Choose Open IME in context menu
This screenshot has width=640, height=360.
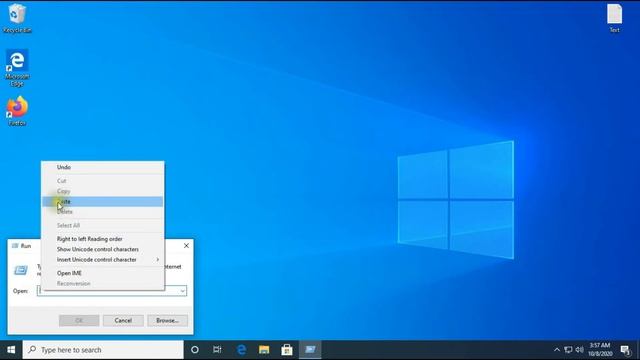(x=102, y=273)
